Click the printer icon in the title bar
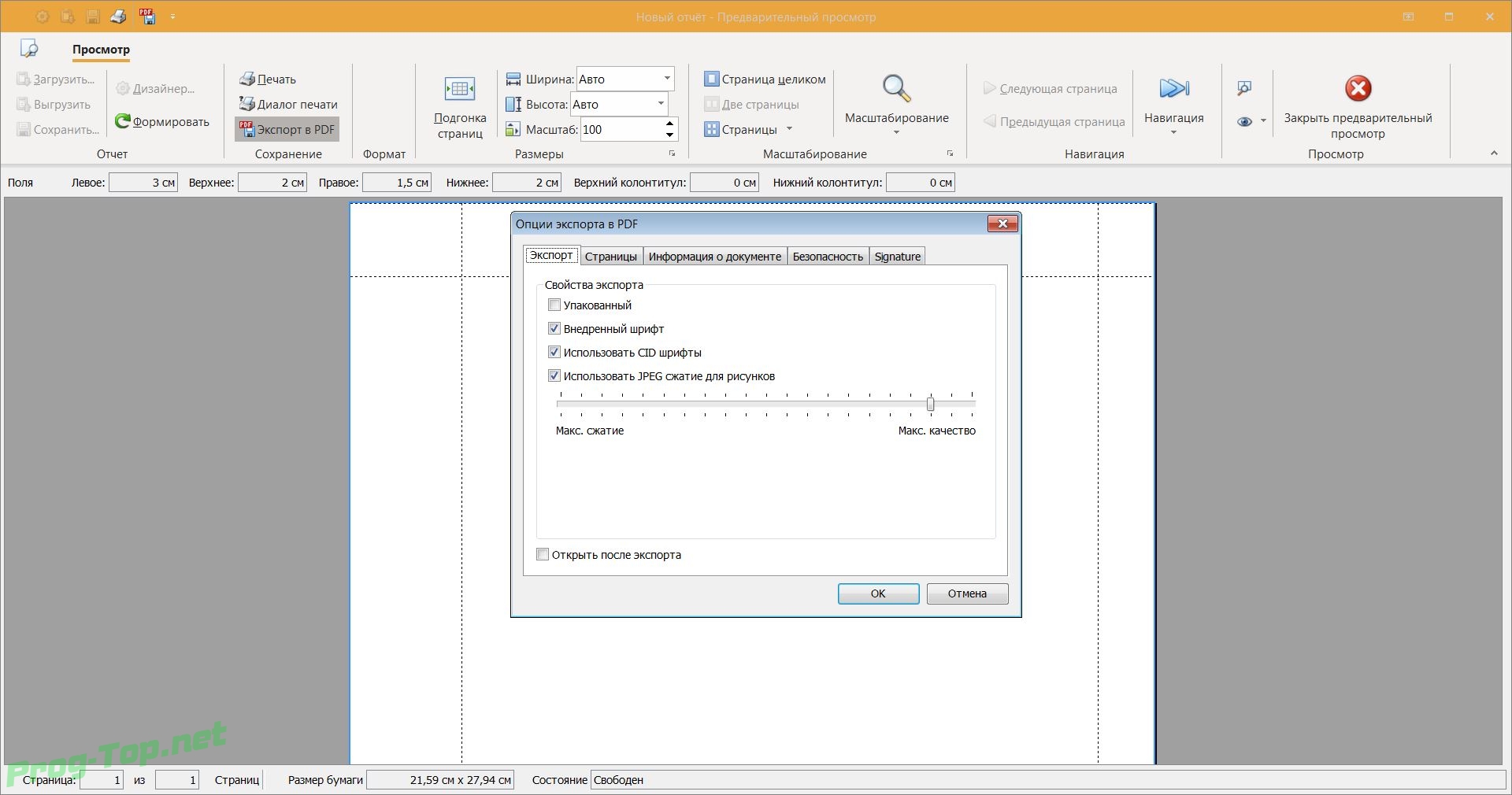This screenshot has height=795, width=1512. (x=118, y=16)
